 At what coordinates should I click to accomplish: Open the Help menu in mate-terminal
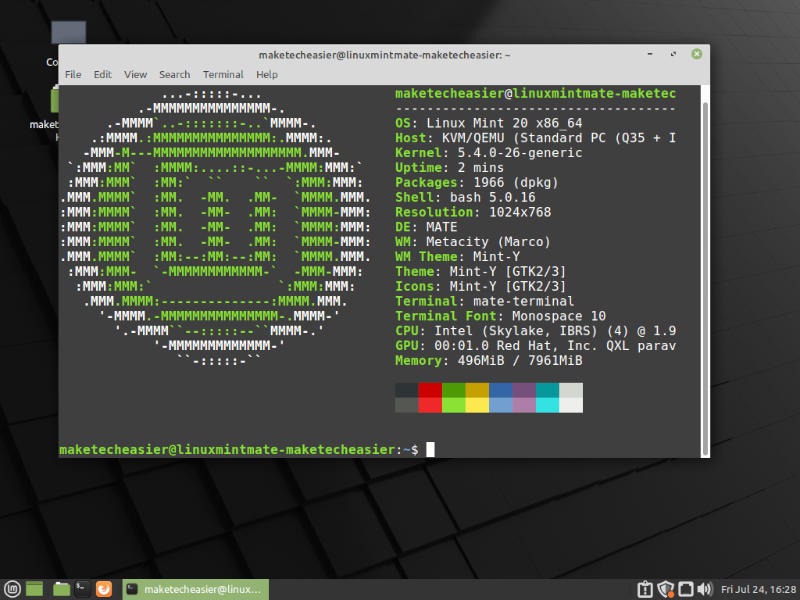[267, 74]
